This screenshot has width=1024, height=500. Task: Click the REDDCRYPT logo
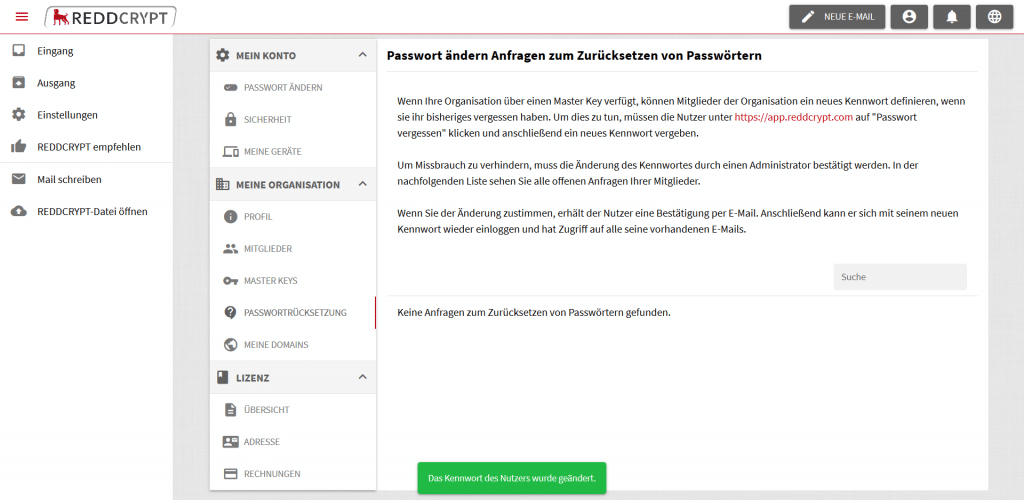pos(111,16)
